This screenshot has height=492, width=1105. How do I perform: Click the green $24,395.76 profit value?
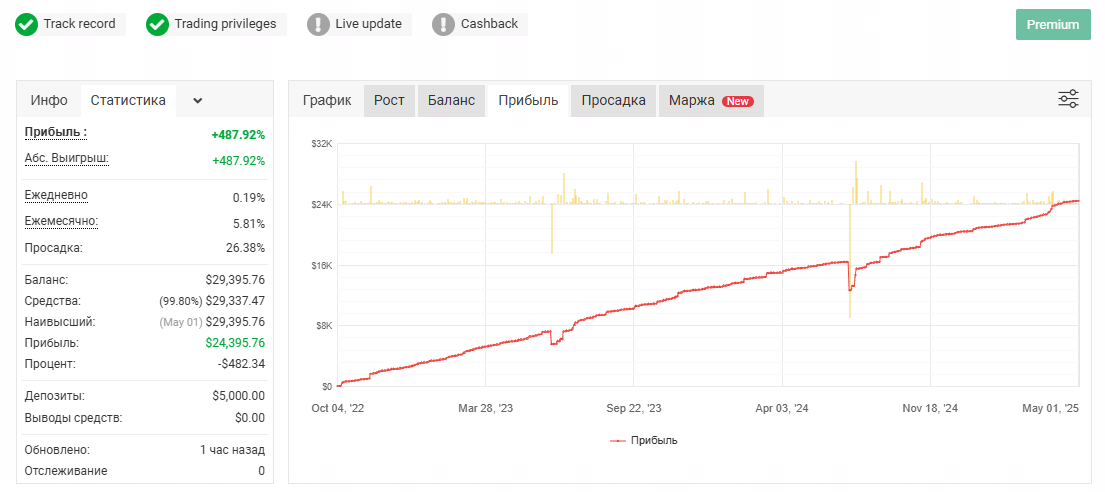pos(235,343)
